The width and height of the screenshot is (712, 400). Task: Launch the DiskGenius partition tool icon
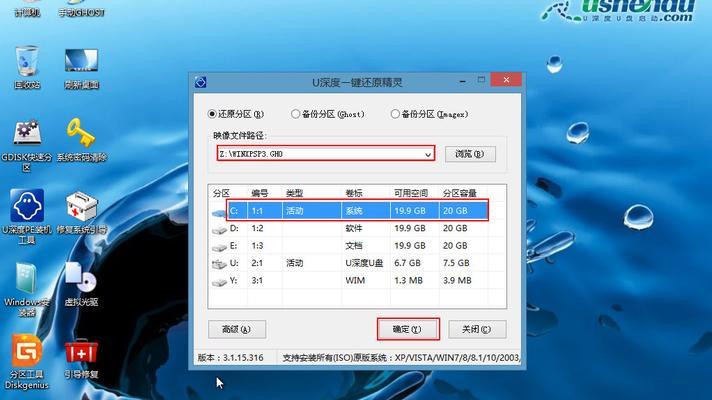tap(27, 352)
